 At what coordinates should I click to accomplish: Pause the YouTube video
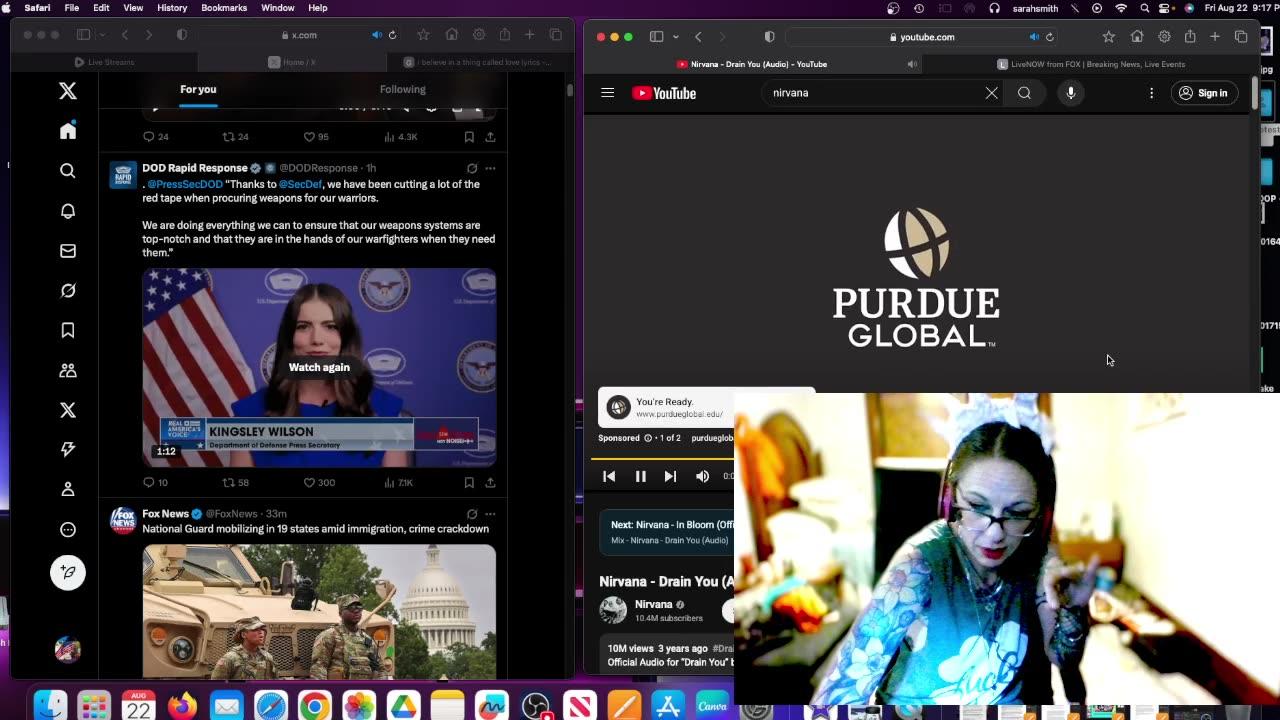pyautogui.click(x=640, y=476)
